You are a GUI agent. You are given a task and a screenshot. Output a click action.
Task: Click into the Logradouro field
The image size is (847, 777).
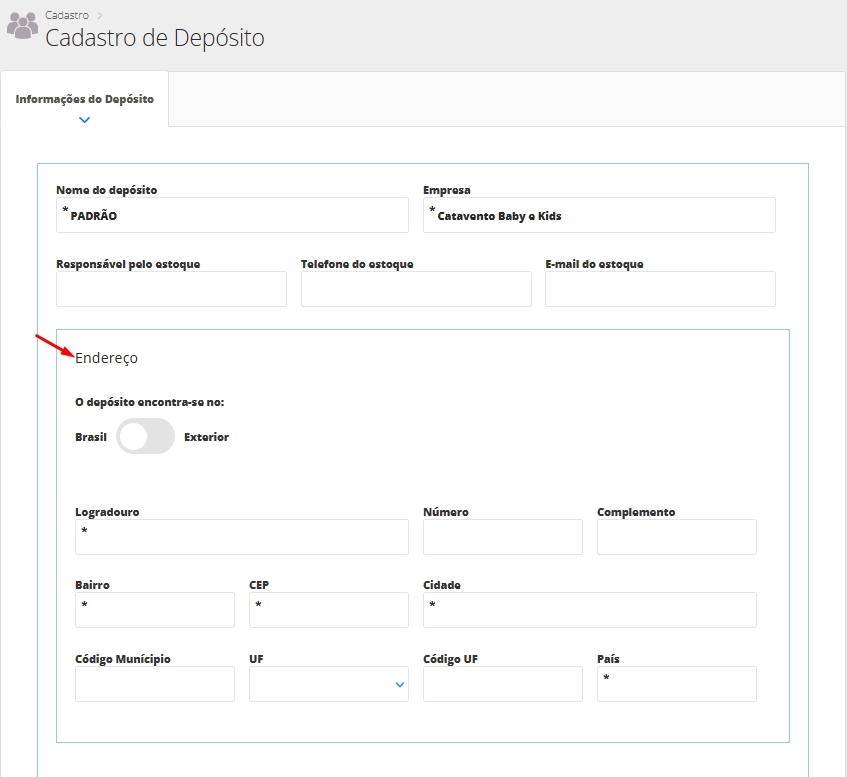(241, 537)
